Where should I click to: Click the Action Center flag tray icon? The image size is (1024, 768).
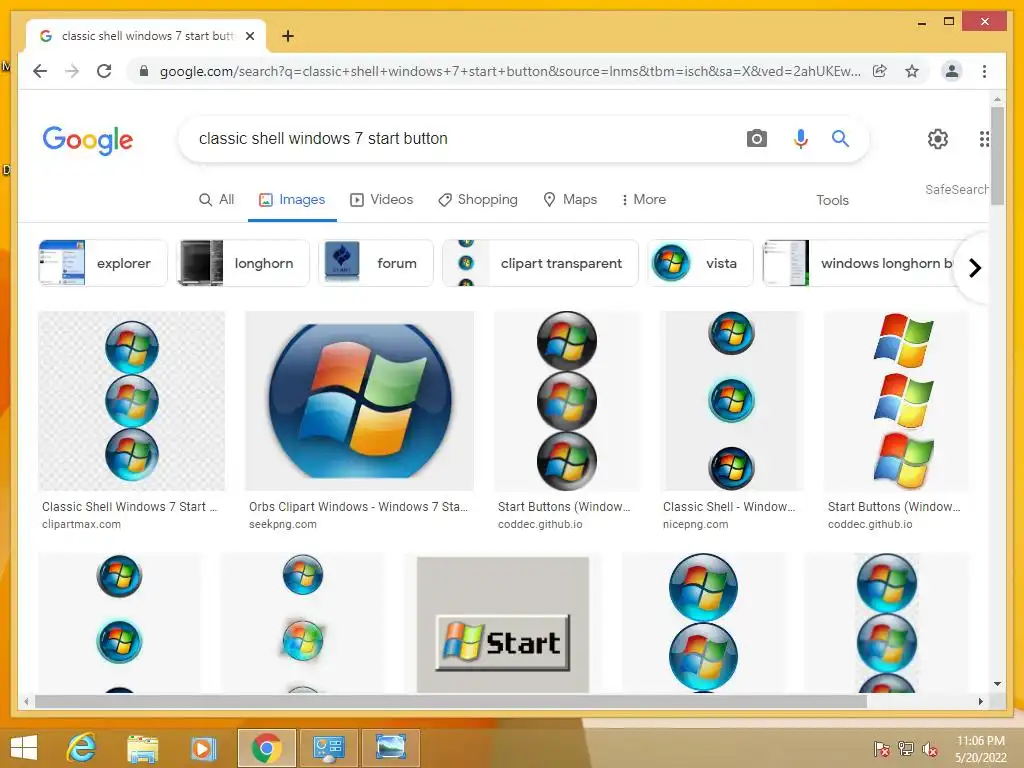point(881,748)
